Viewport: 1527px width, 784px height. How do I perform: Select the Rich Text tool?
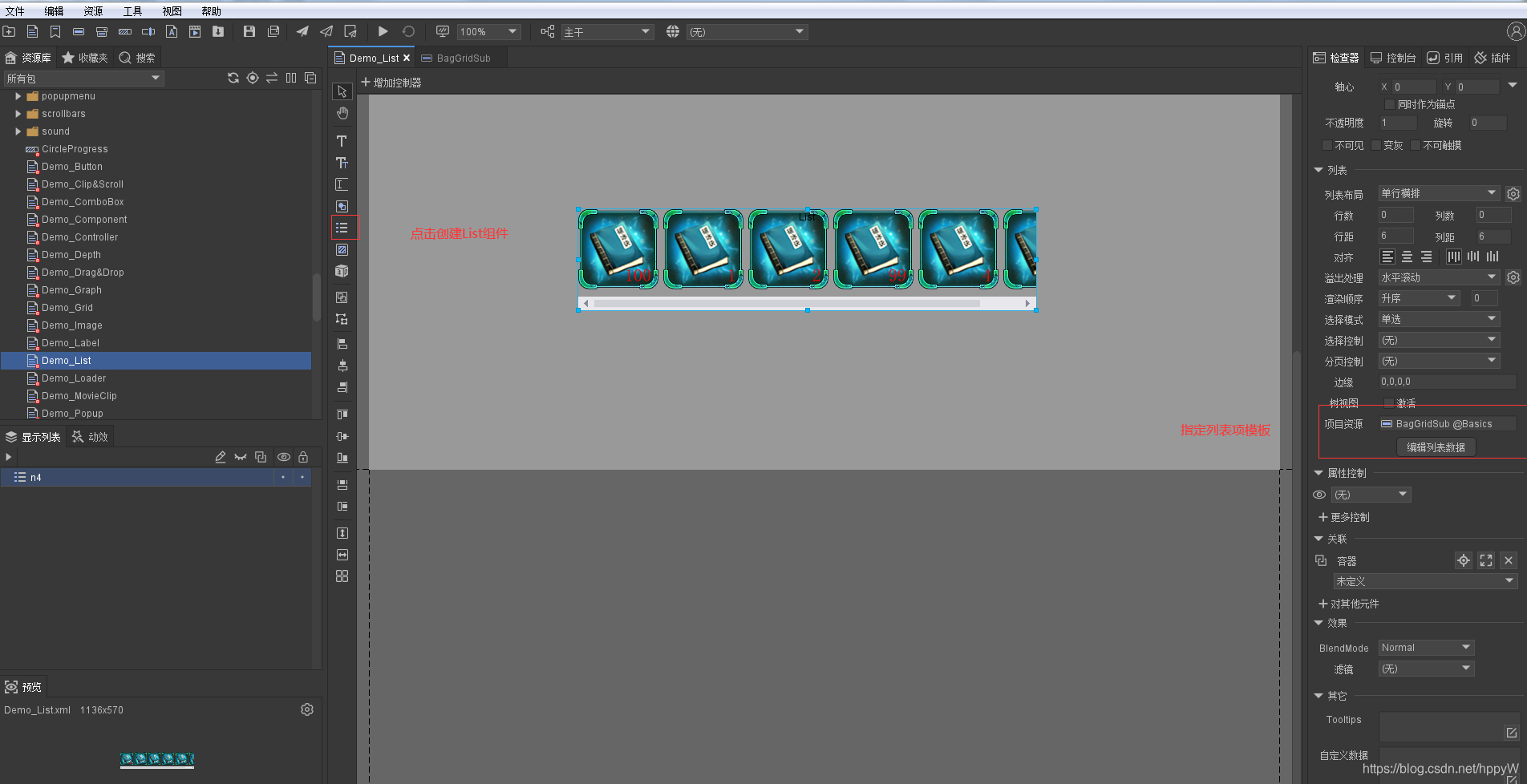[342, 163]
